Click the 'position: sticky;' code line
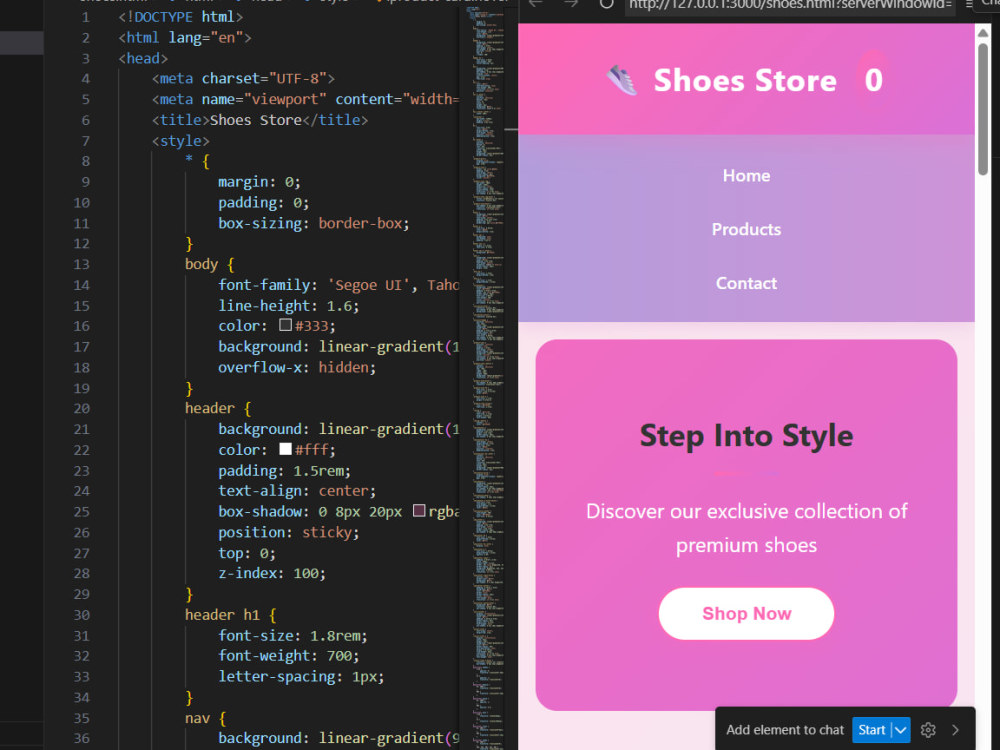 tap(288, 532)
